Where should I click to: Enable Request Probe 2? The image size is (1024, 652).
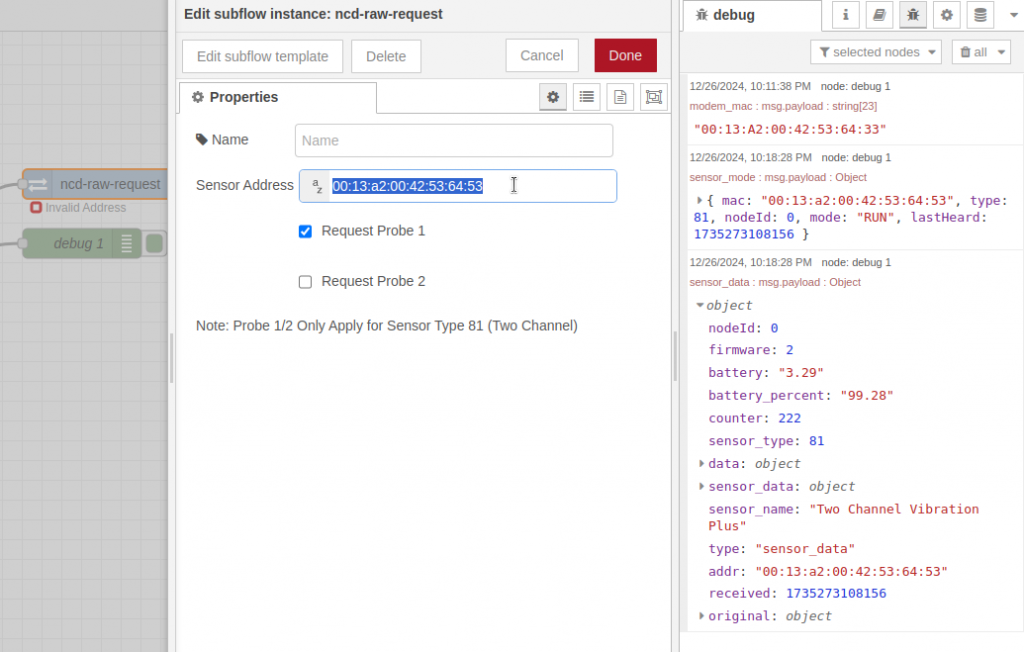point(305,281)
